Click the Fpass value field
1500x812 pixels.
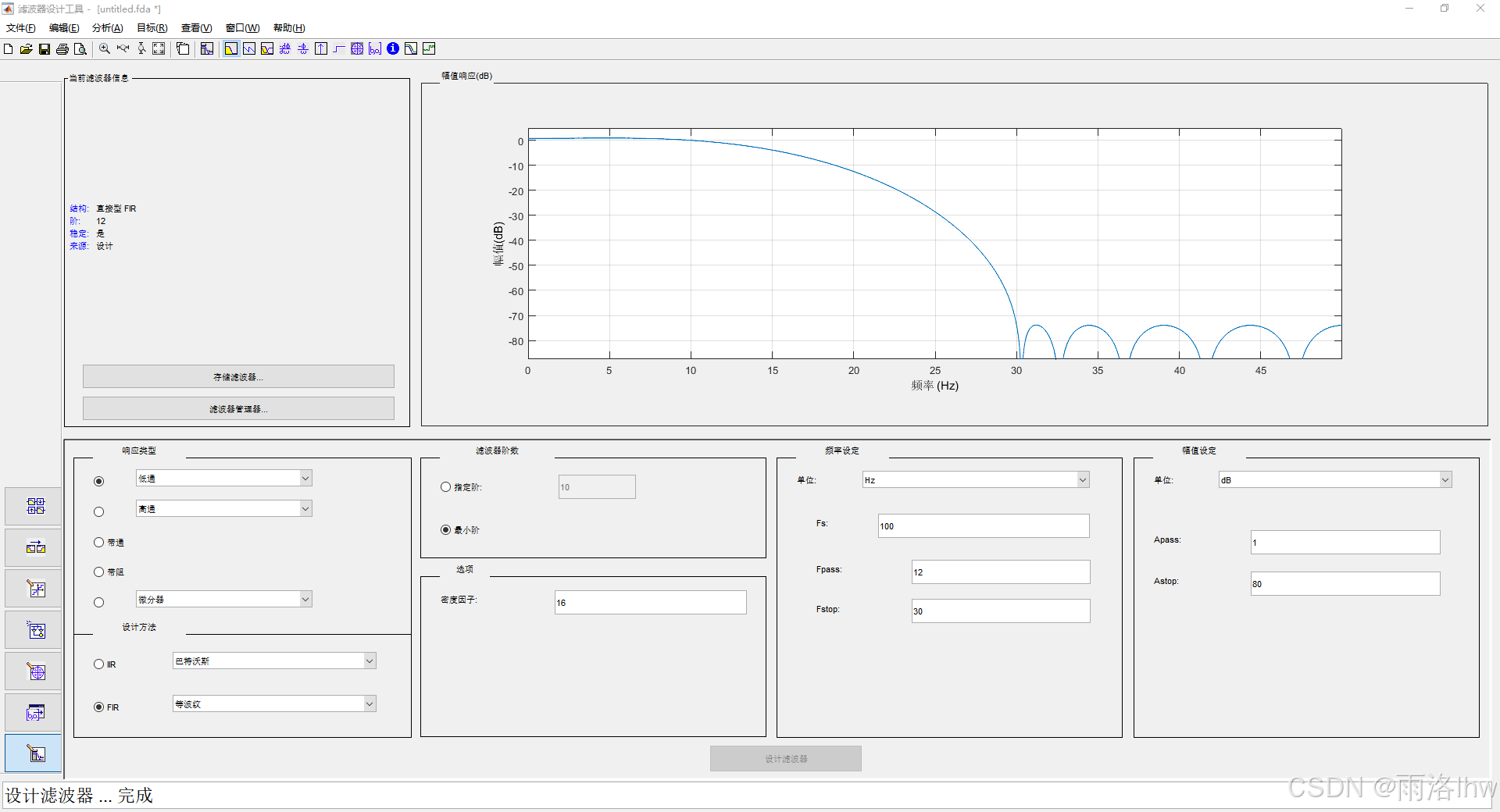(x=1001, y=572)
